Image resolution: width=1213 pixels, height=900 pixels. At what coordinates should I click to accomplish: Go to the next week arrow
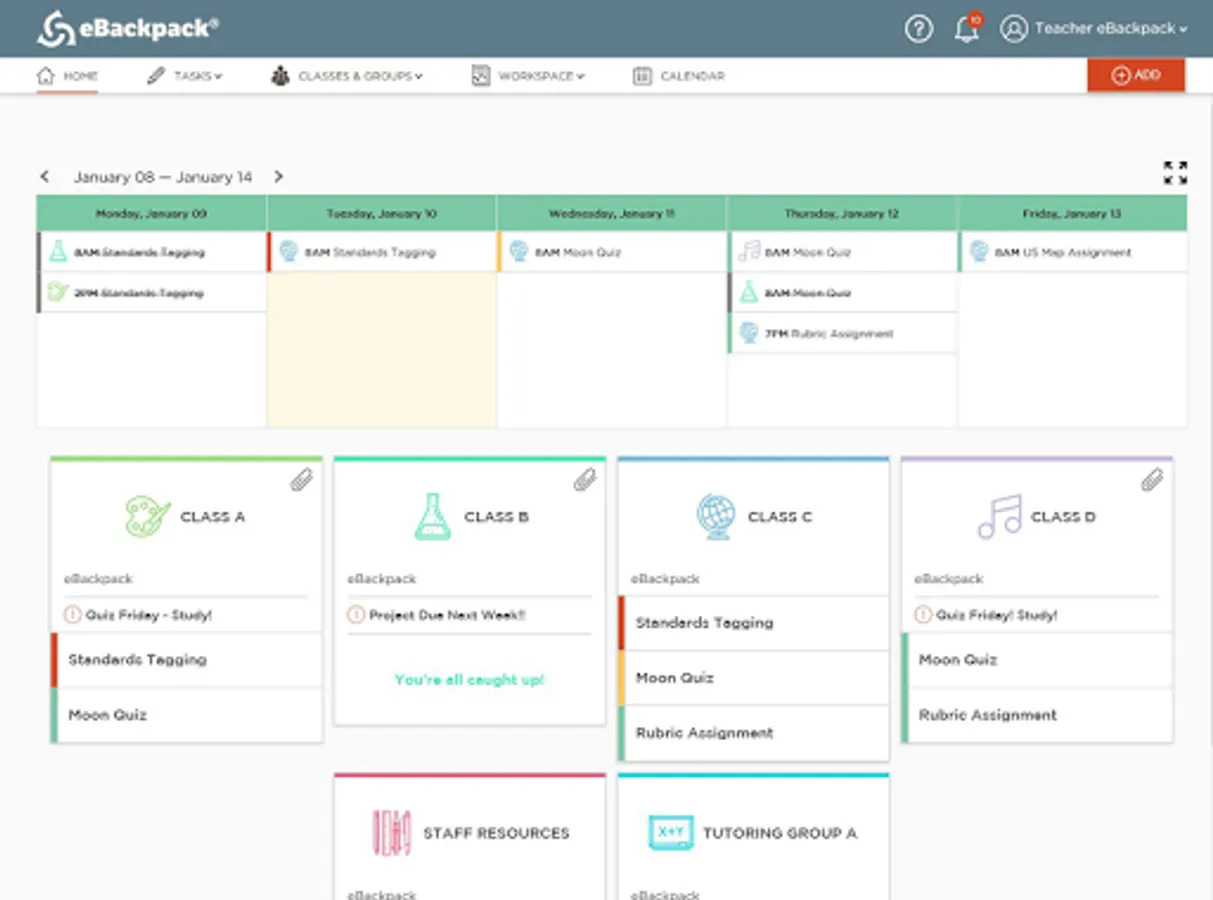[278, 177]
